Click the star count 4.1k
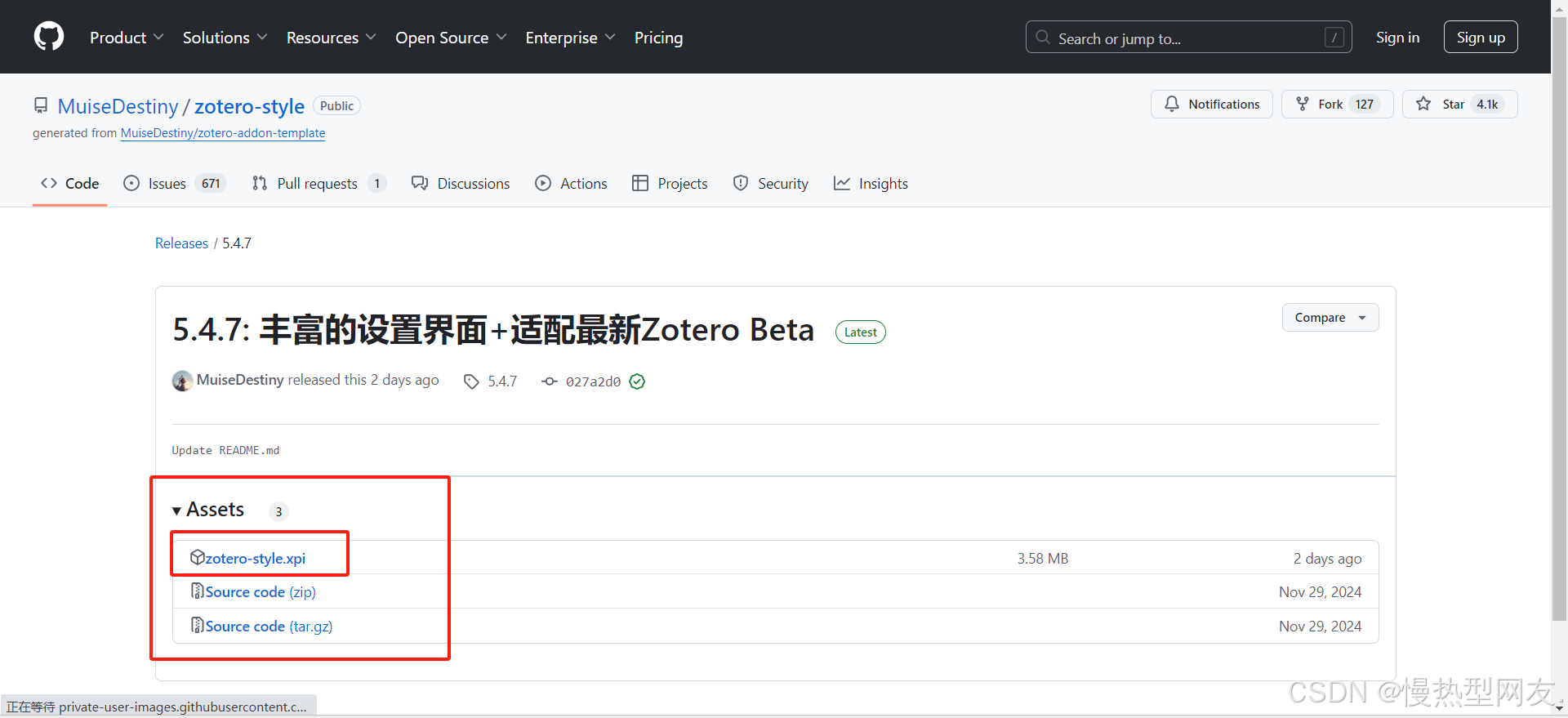The image size is (1568, 718). 1487,105
